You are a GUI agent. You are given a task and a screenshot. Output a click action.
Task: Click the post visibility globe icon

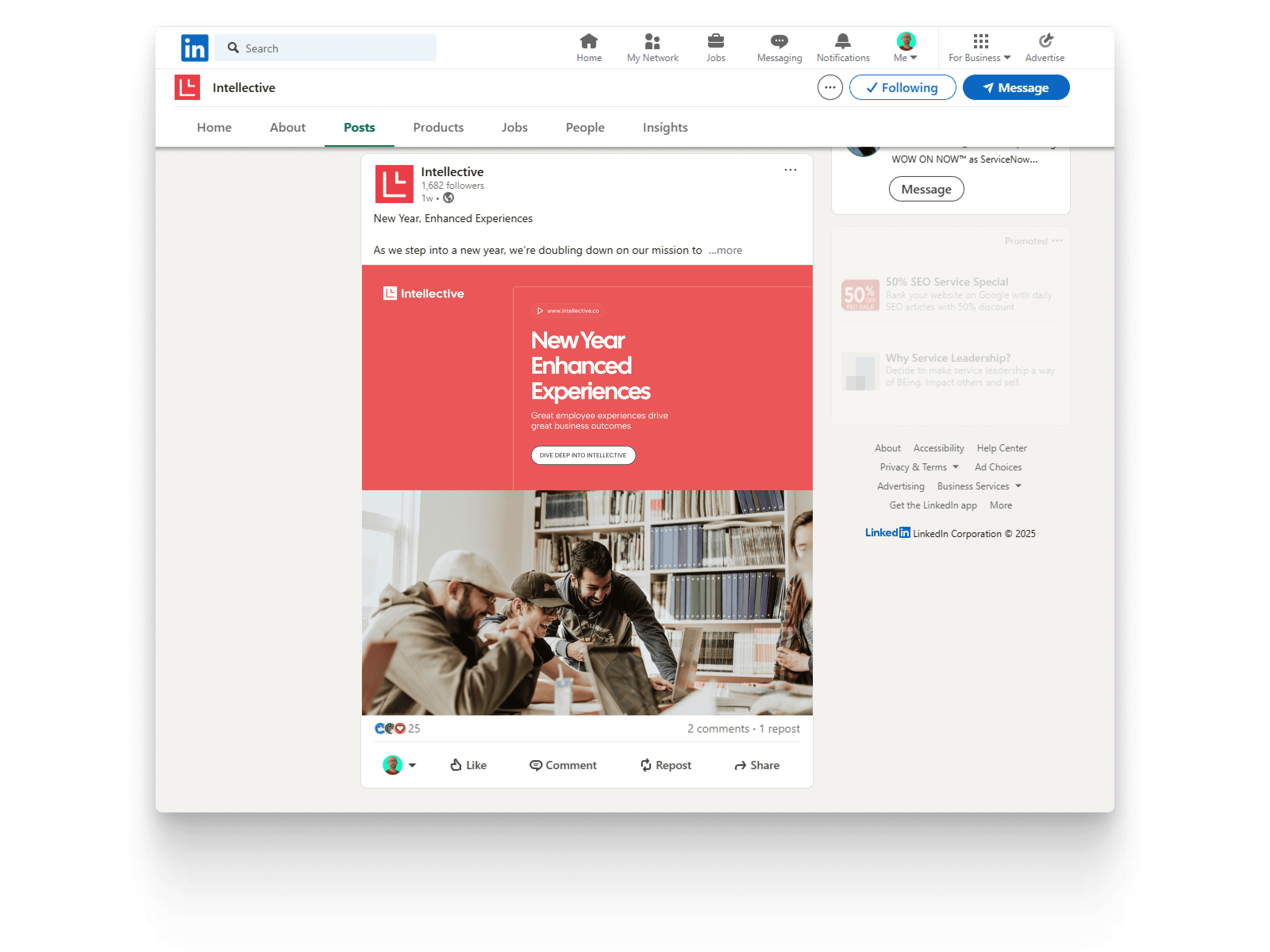pos(448,198)
